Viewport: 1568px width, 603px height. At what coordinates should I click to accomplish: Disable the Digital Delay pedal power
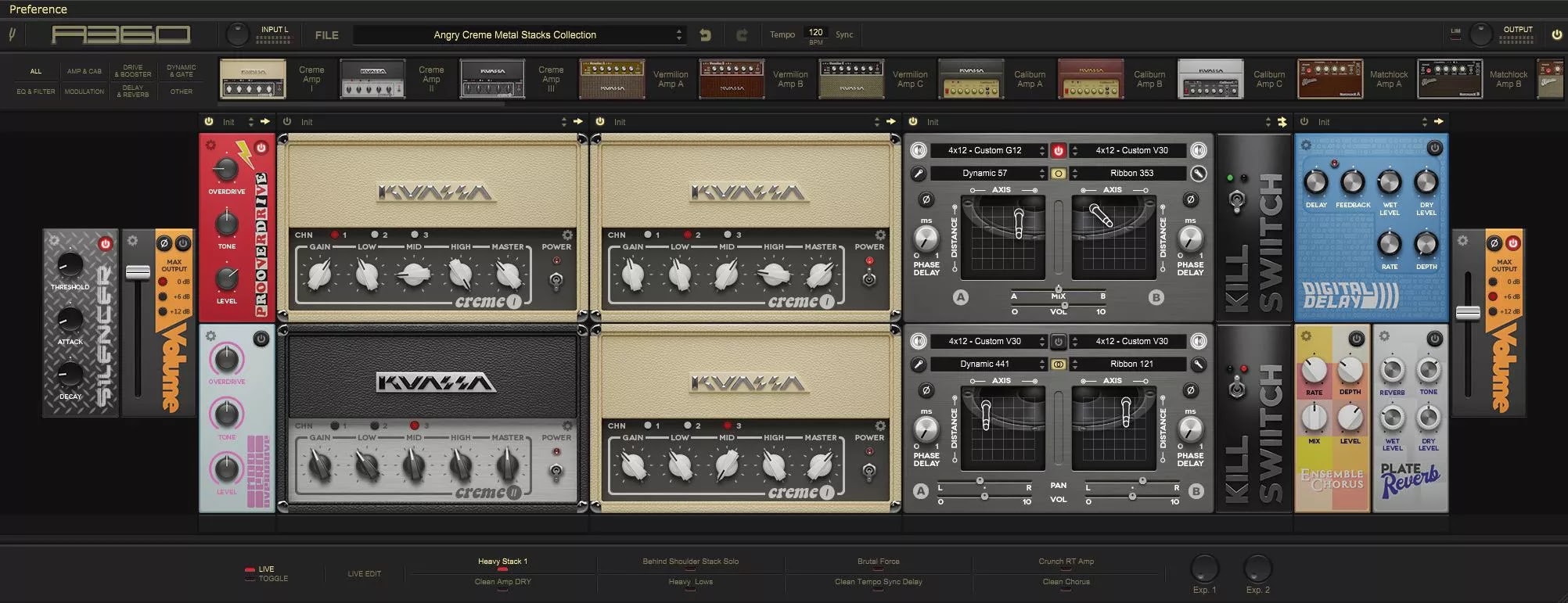[1433, 148]
